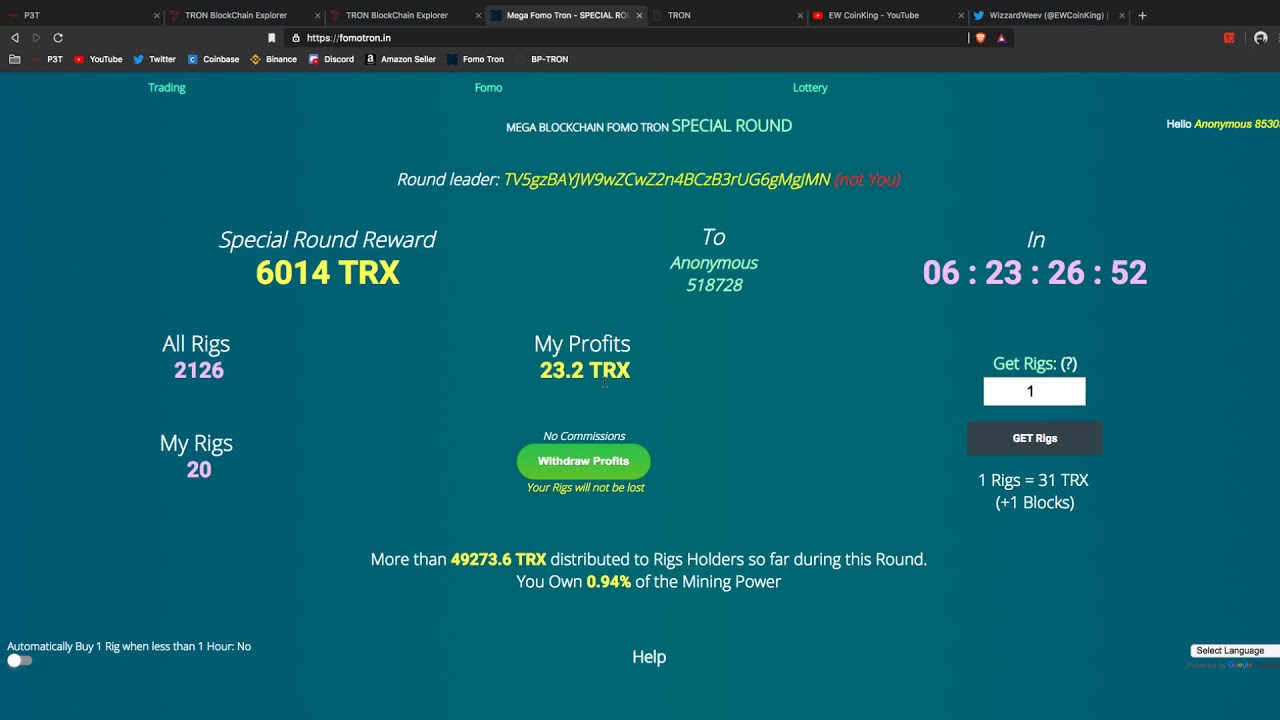1280x720 pixels.
Task: Go back using the browser back arrow
Action: (15, 38)
